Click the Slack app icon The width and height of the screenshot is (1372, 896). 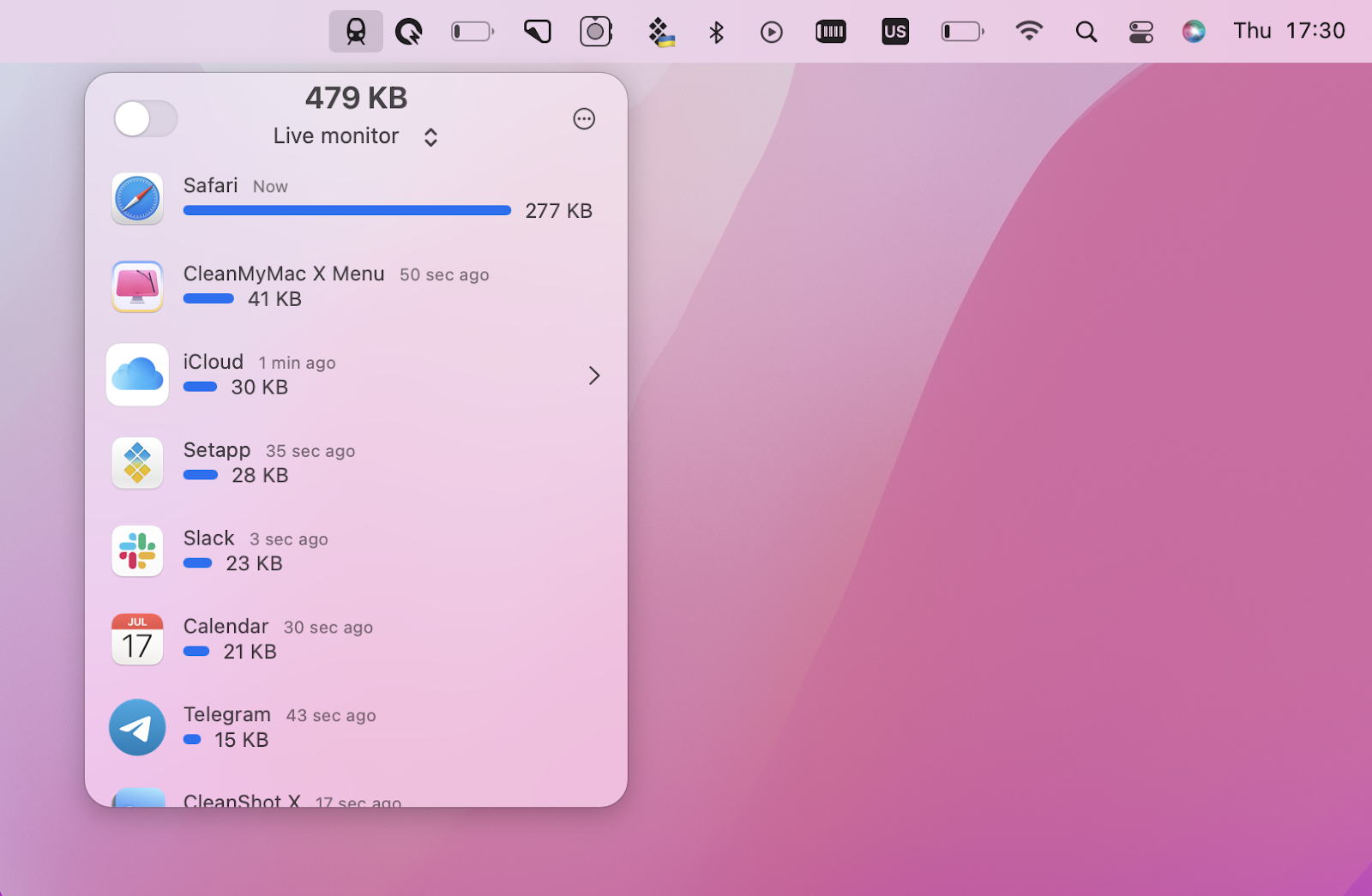[137, 551]
